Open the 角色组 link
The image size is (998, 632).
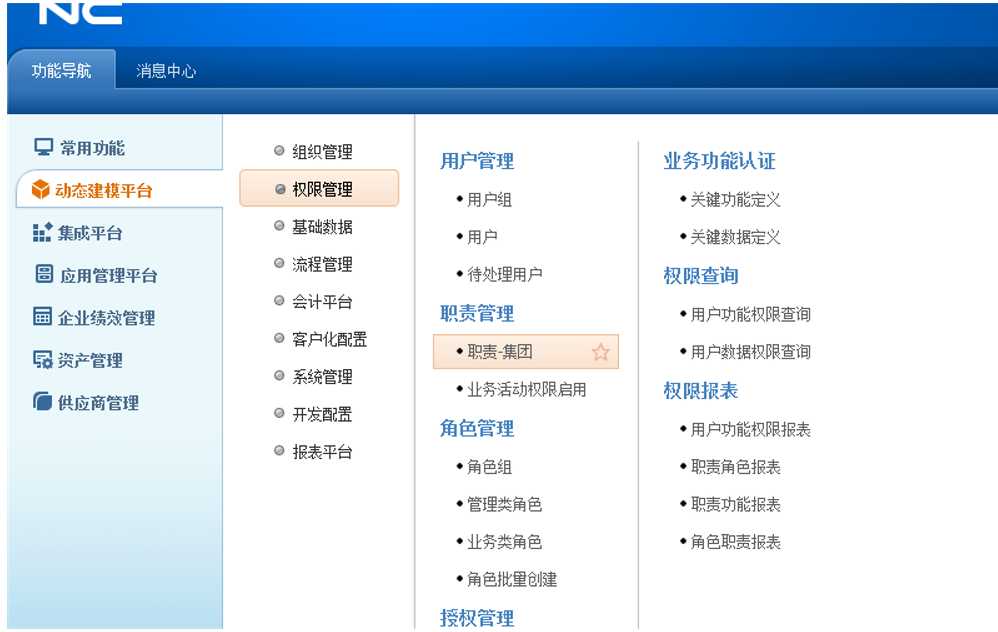click(x=489, y=467)
